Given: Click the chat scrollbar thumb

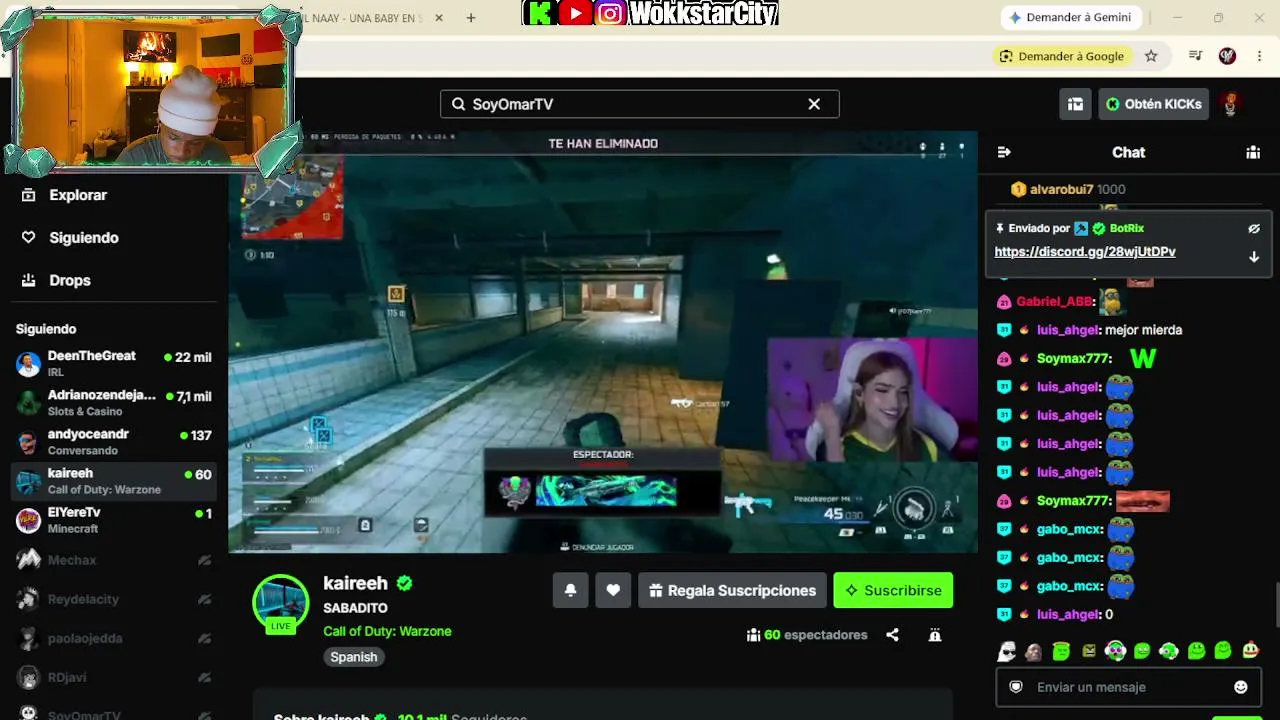Looking at the screenshot, I should click(x=1276, y=604).
